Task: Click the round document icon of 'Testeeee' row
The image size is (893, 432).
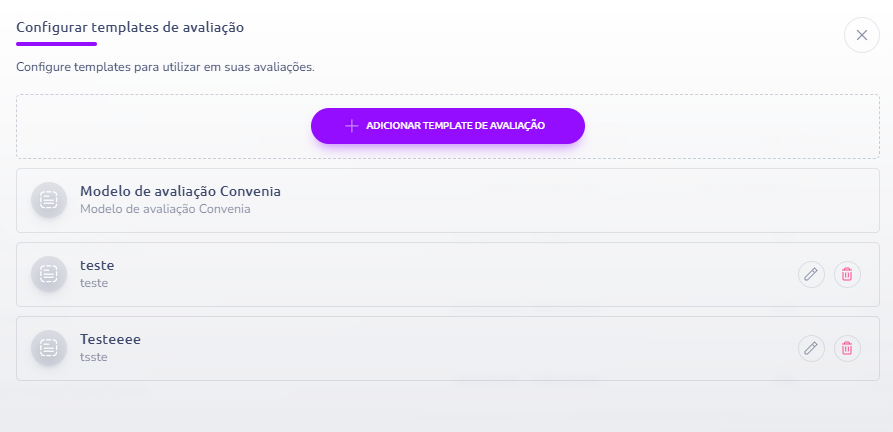Action: tap(49, 348)
